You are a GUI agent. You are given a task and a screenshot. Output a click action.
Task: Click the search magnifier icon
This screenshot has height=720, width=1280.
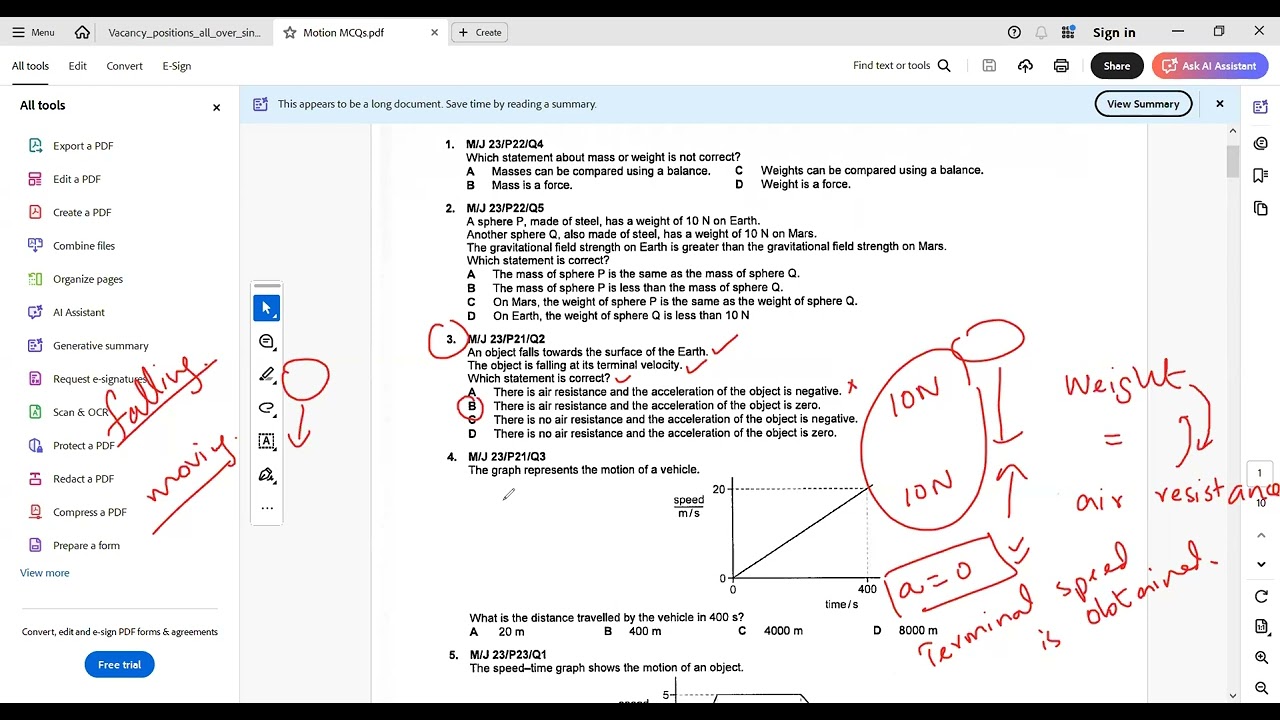click(944, 66)
